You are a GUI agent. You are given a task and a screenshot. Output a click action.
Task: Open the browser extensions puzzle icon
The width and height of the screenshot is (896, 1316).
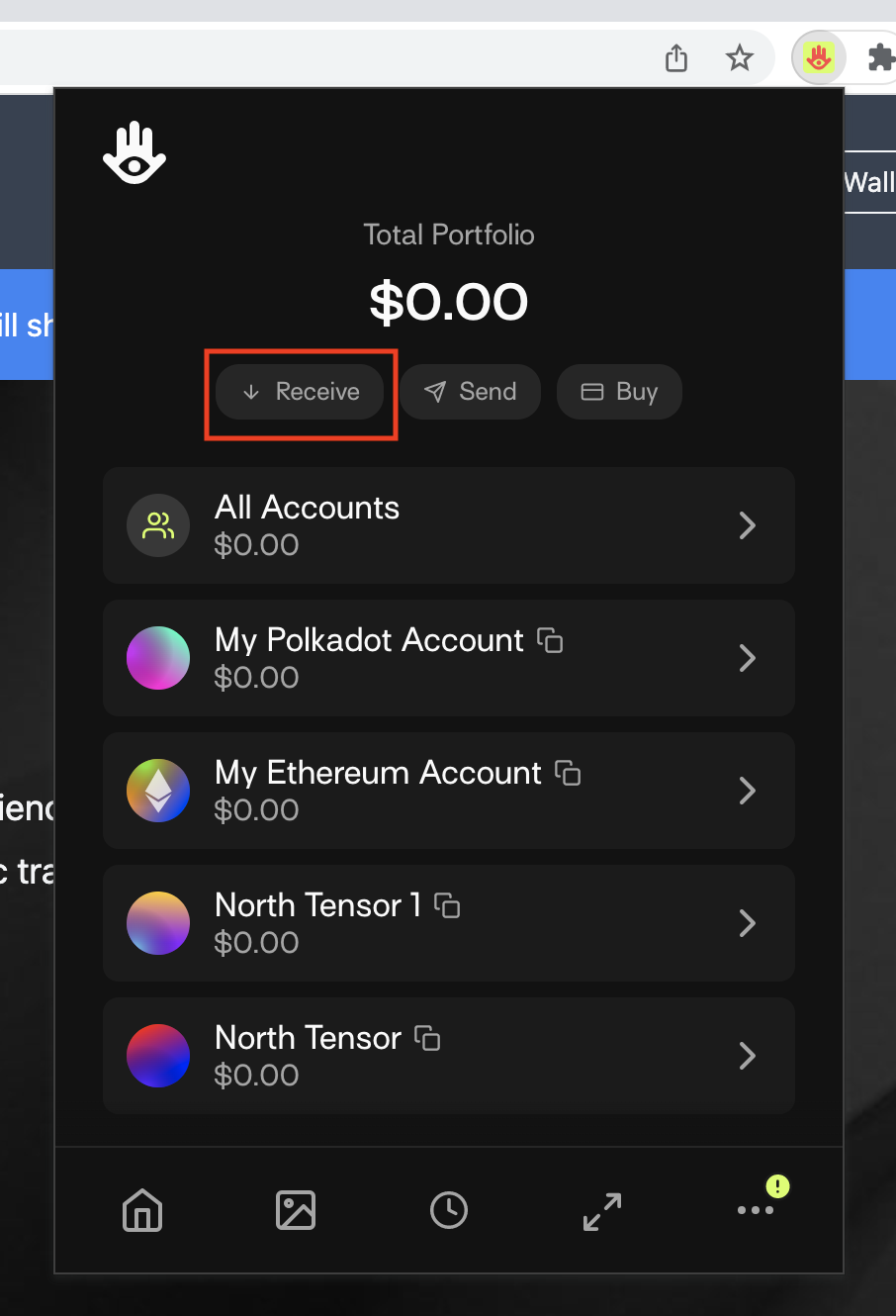click(880, 57)
